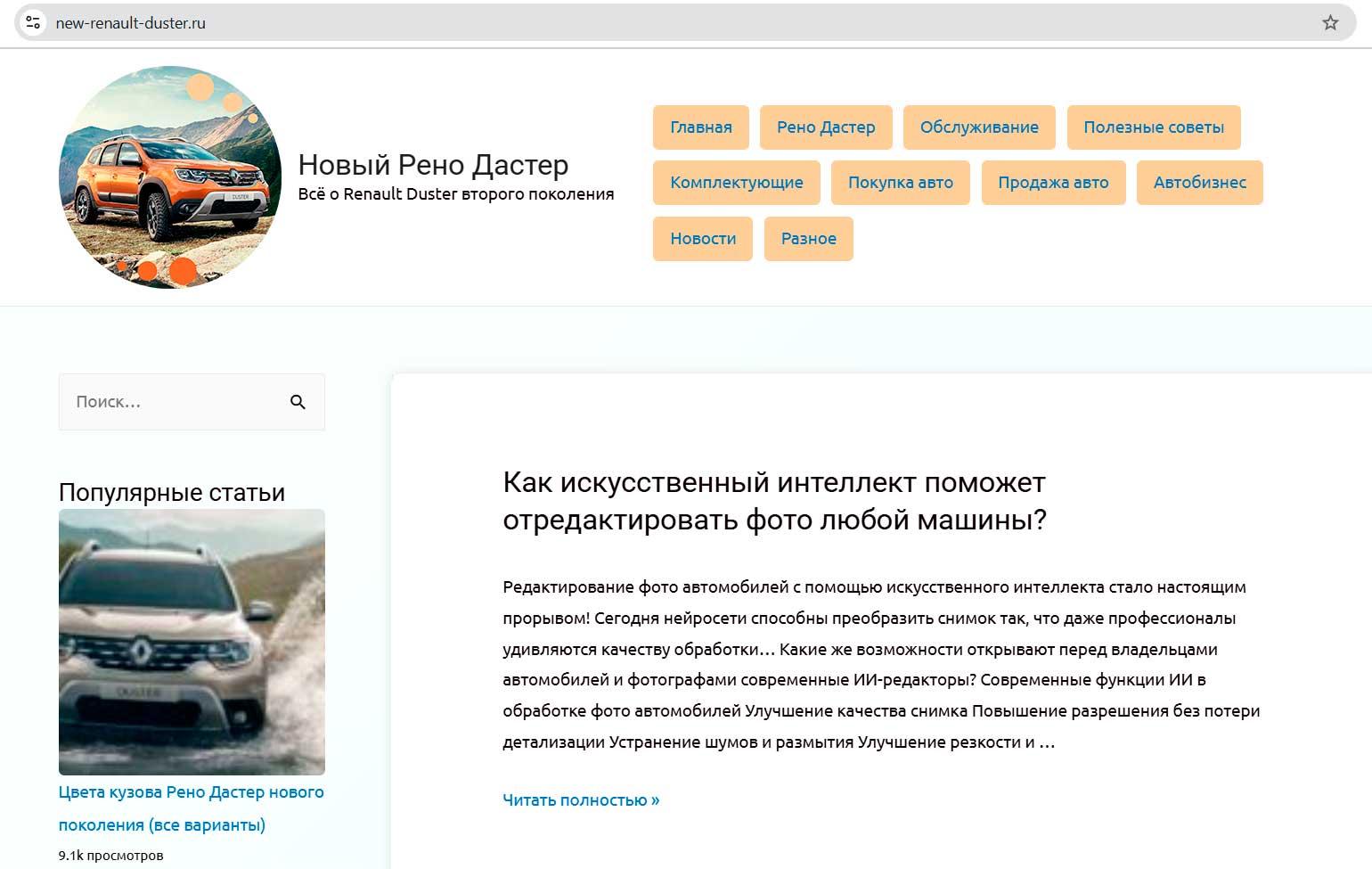Click the round Duster site logo
Image resolution: width=1372 pixels, height=869 pixels.
pyautogui.click(x=170, y=176)
